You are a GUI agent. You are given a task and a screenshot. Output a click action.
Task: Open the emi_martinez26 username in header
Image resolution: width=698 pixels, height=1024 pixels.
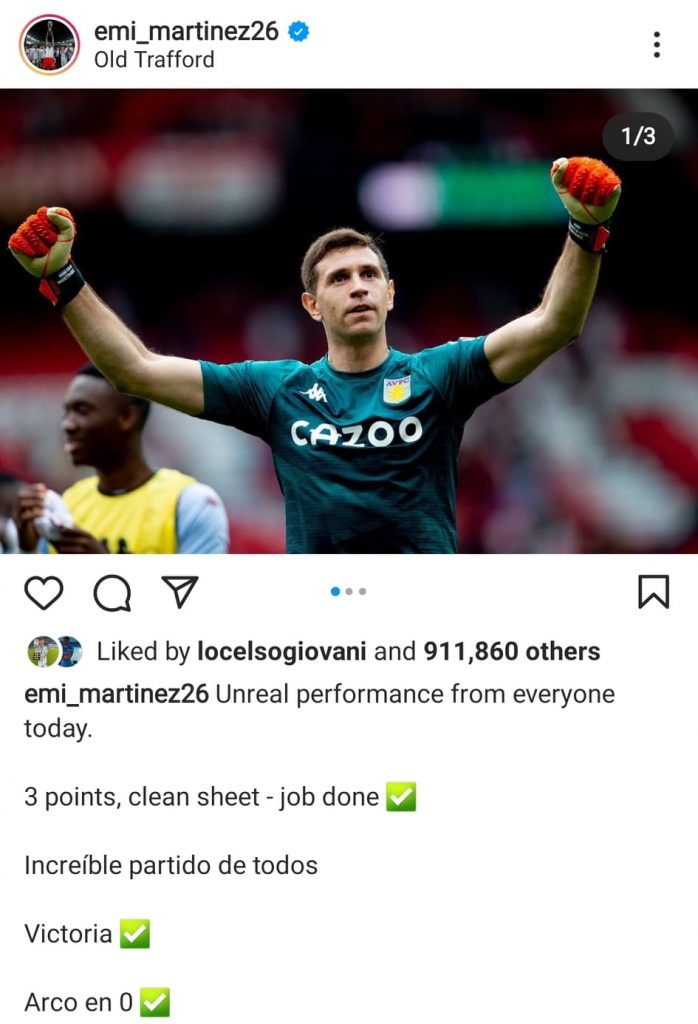[x=186, y=31]
